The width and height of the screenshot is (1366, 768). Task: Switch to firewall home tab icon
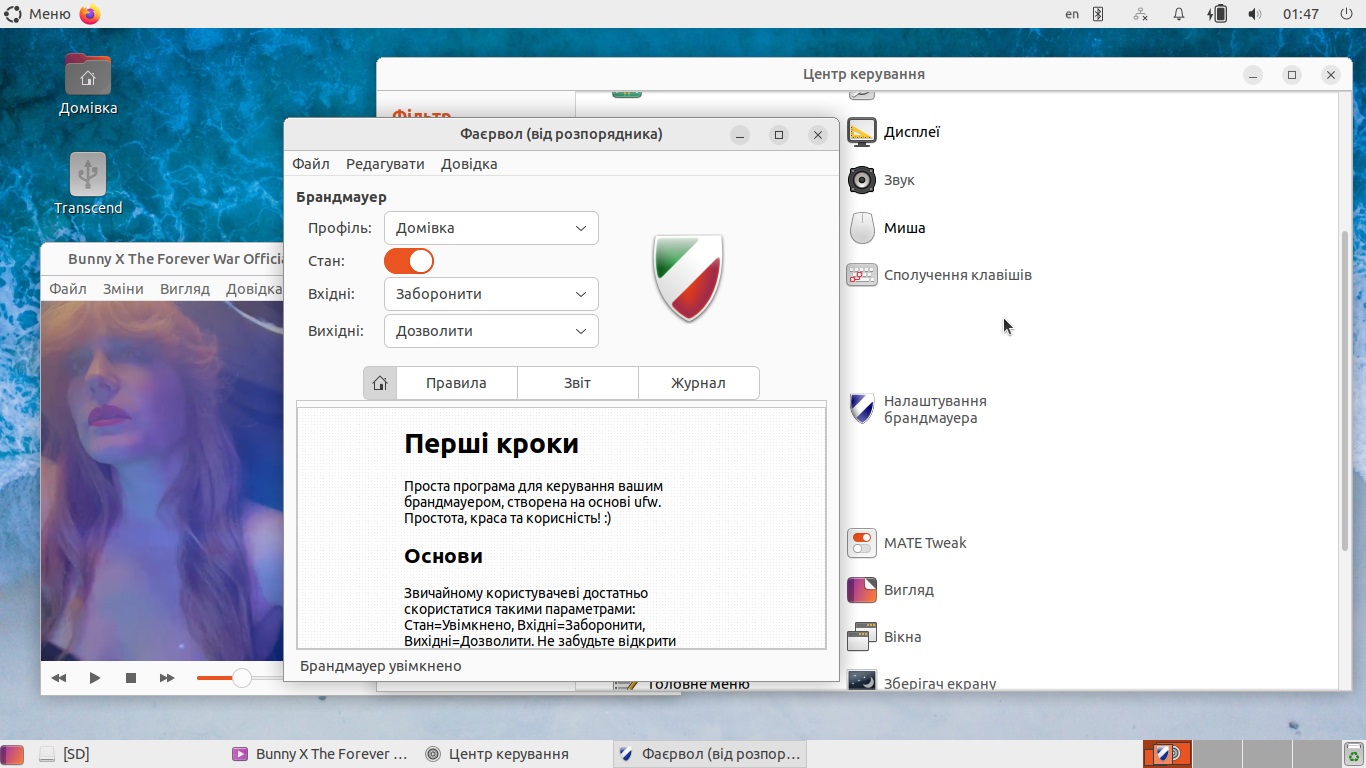click(380, 383)
